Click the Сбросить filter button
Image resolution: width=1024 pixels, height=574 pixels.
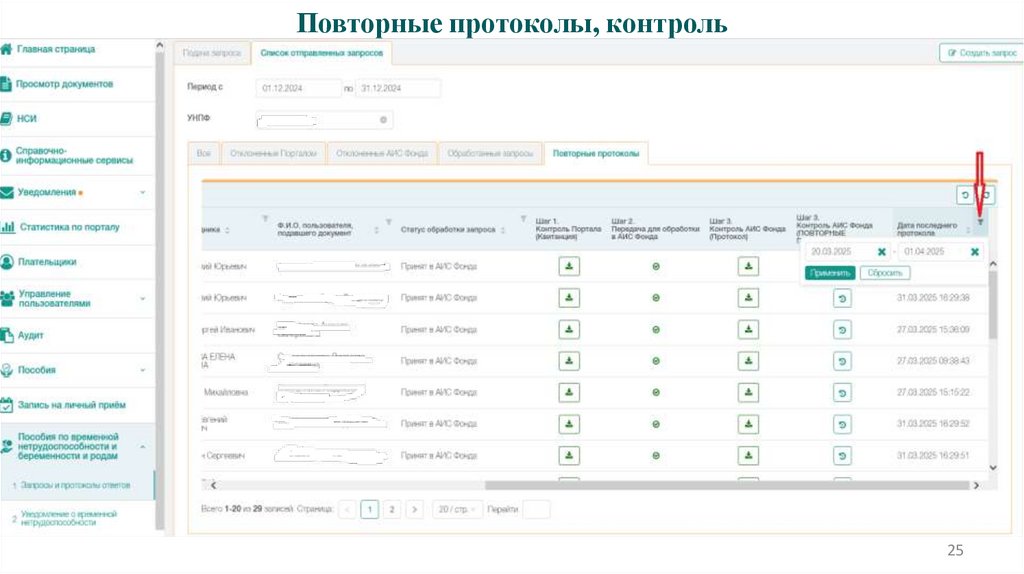(884, 273)
